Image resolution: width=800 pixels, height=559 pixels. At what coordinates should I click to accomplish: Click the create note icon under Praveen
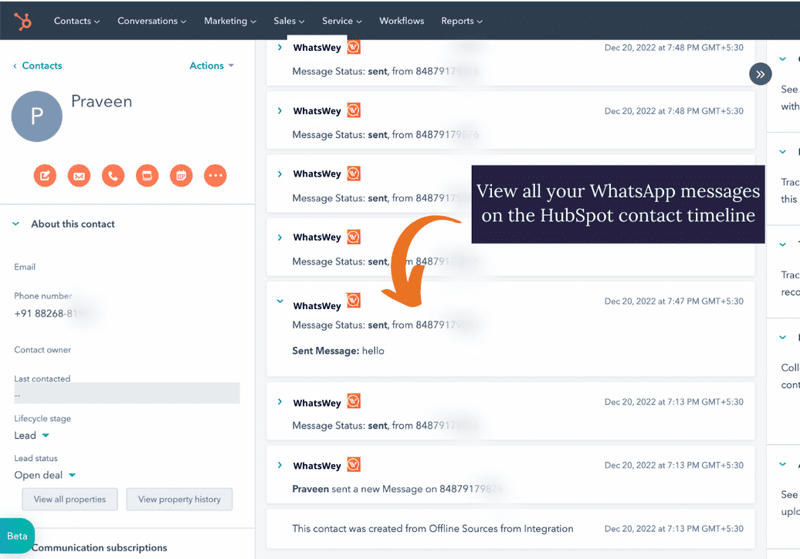pos(45,176)
